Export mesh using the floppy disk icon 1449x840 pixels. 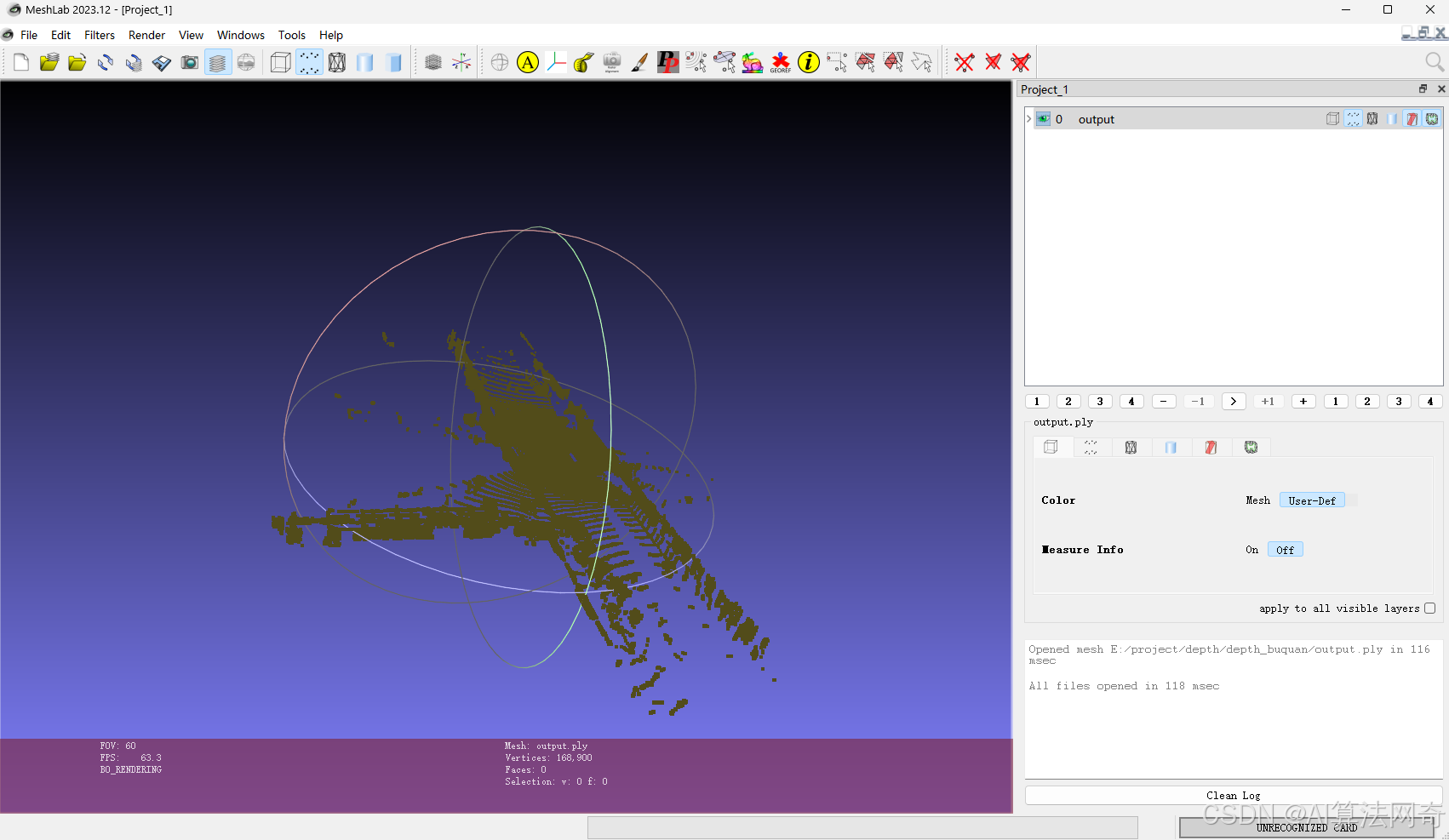click(x=162, y=62)
